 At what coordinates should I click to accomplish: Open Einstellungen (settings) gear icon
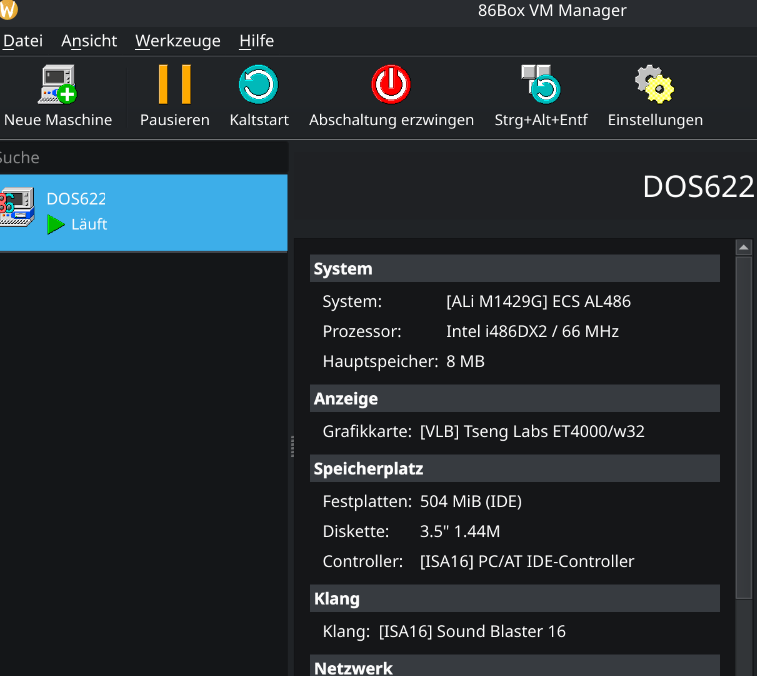click(x=655, y=84)
